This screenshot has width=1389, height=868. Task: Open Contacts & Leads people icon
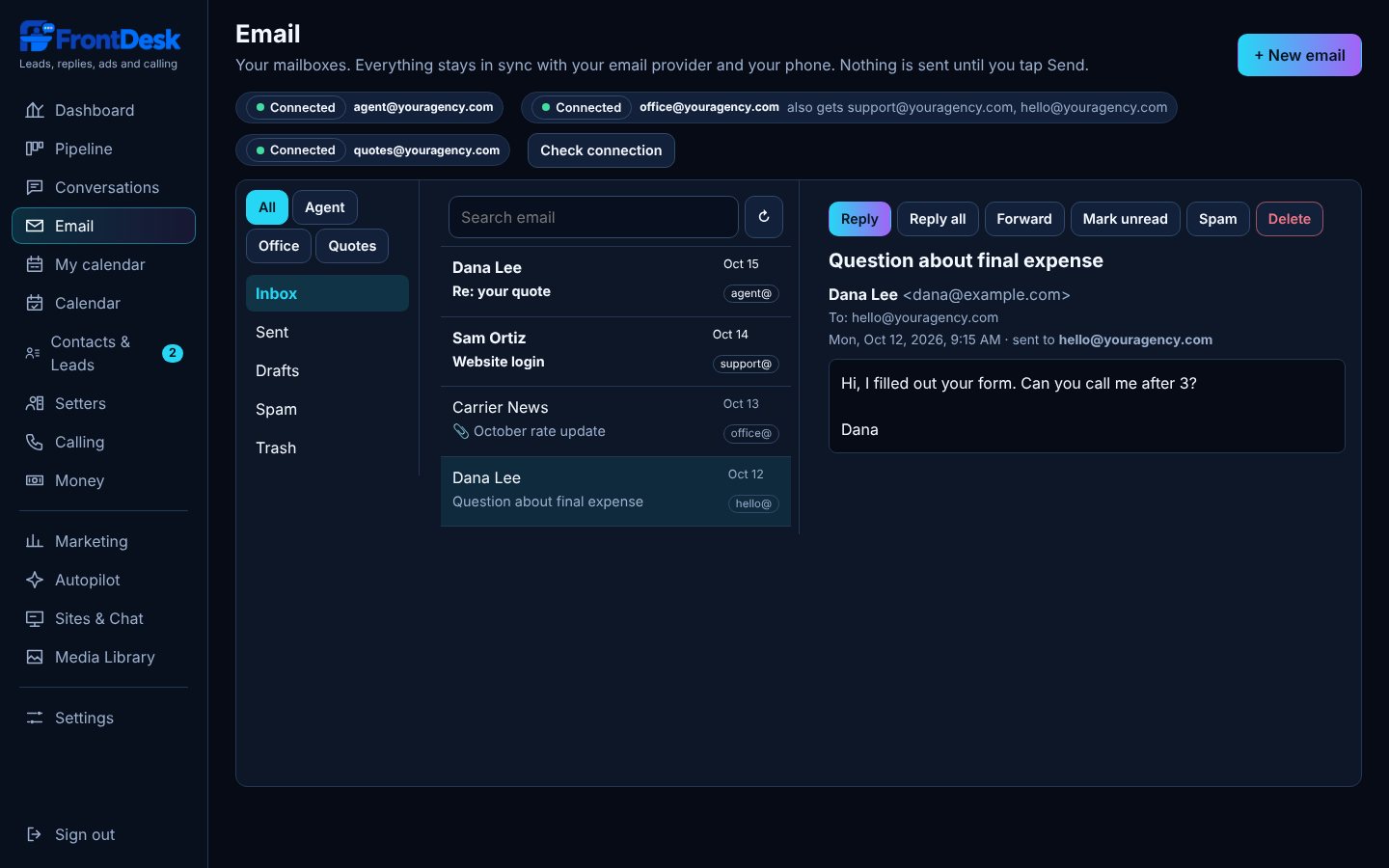[x=33, y=353]
